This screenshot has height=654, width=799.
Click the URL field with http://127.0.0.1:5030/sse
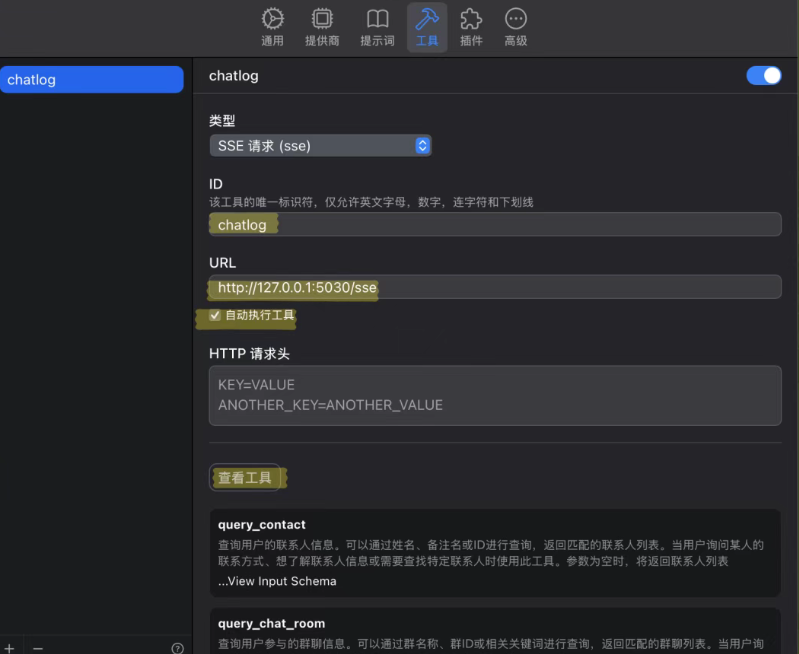point(495,287)
